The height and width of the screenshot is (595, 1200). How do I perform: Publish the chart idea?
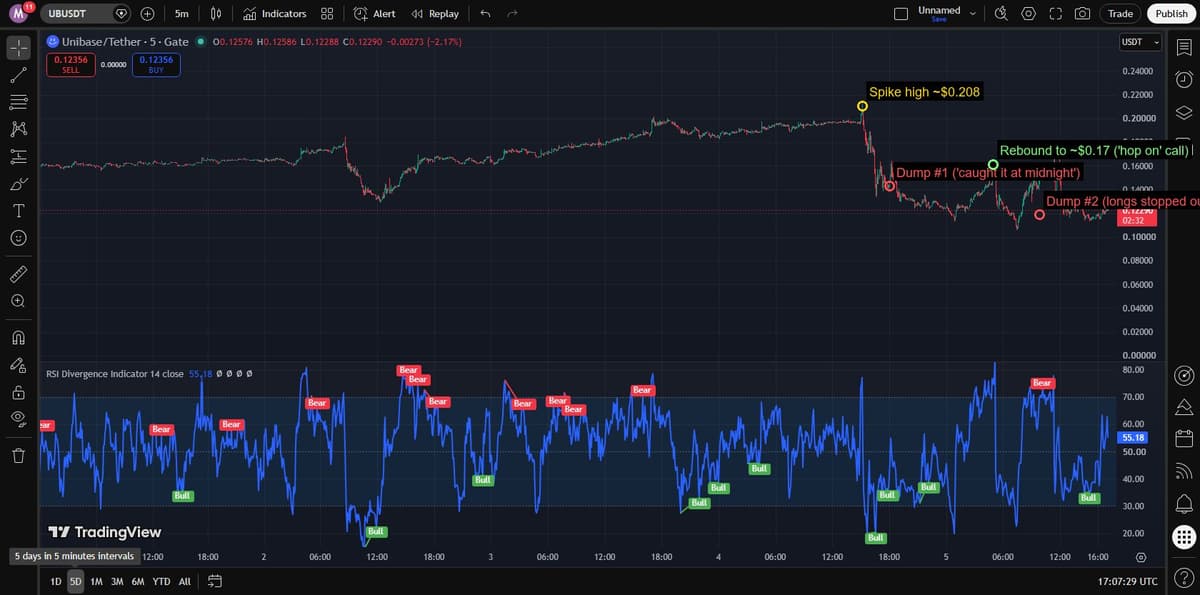pos(1171,14)
